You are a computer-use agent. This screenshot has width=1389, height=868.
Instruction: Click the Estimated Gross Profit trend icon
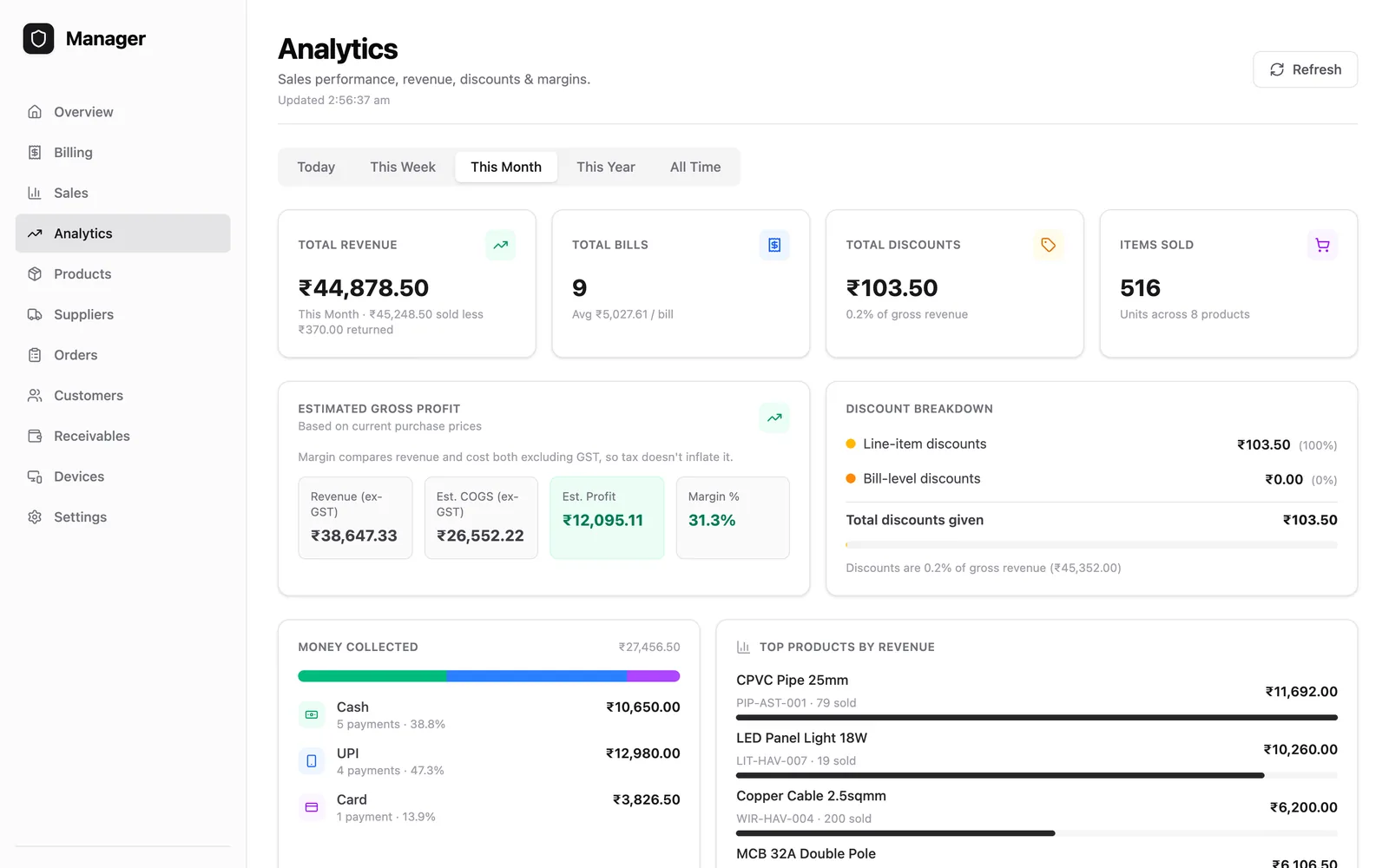pyautogui.click(x=774, y=418)
